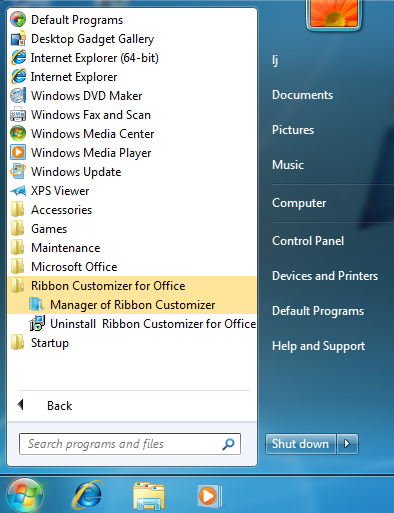The image size is (394, 513).
Task: Open Default Programs shield icon in list
Action: pyautogui.click(x=18, y=20)
